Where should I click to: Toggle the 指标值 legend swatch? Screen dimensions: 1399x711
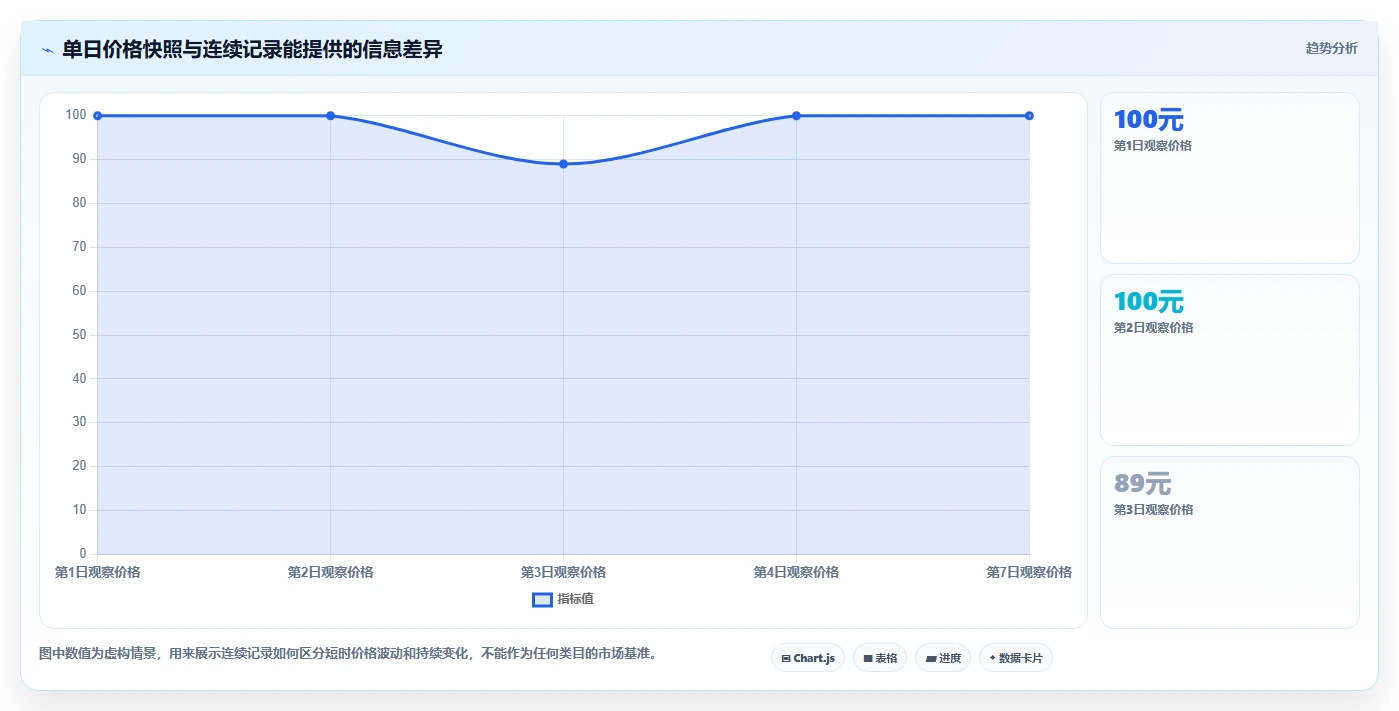(x=542, y=600)
